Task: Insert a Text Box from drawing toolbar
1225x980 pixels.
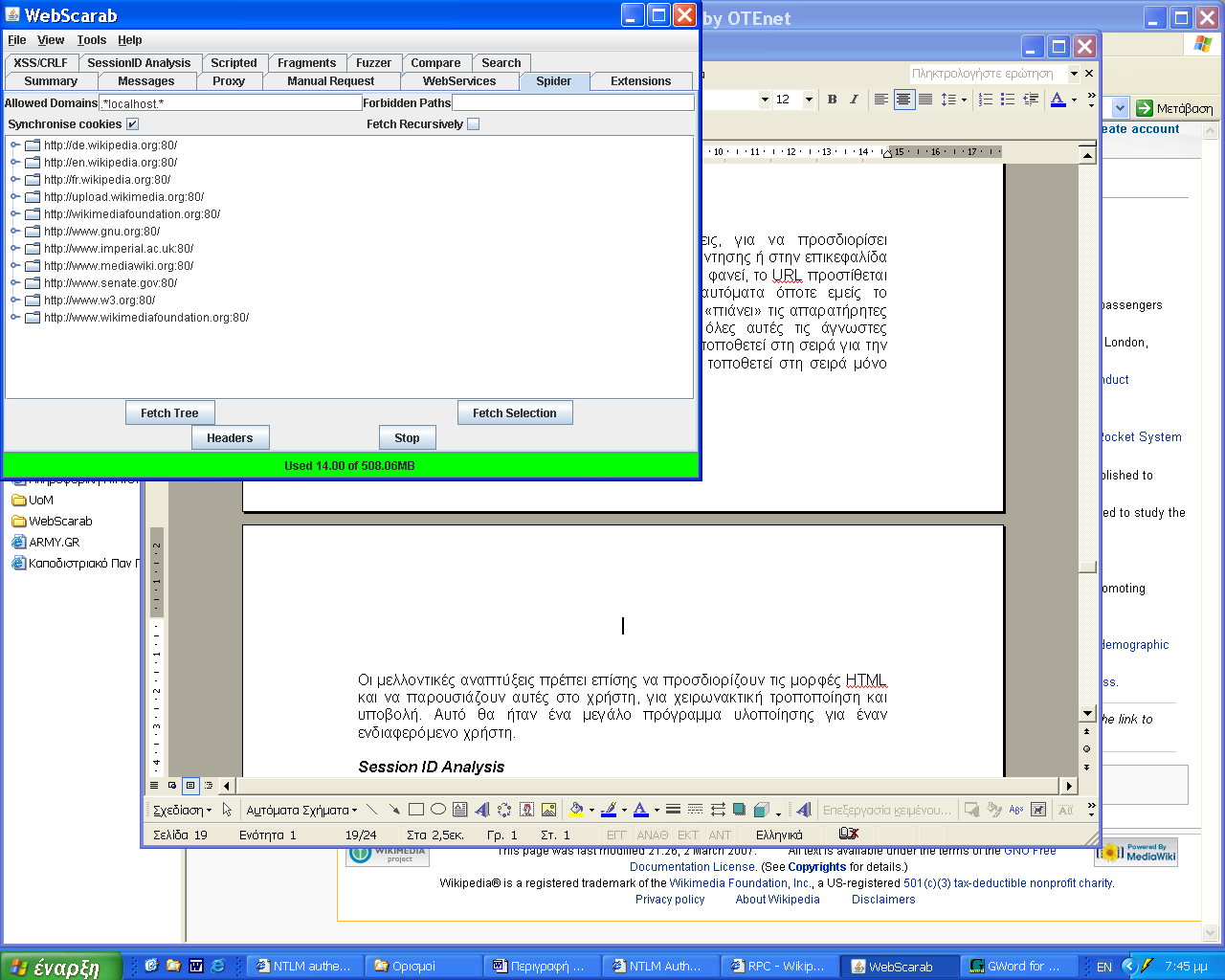Action: 460,810
